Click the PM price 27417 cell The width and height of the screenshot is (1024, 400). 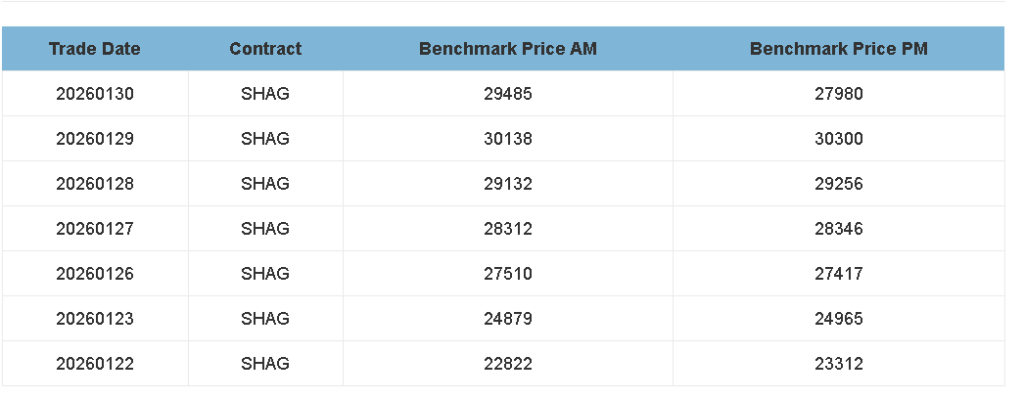click(x=838, y=274)
